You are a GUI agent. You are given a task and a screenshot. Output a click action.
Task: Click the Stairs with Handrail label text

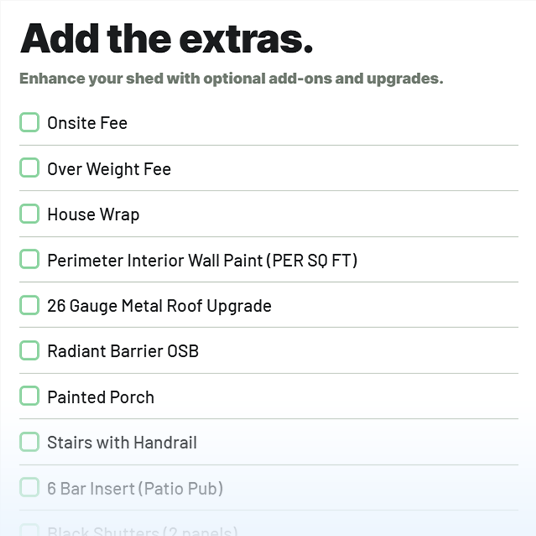(122, 443)
